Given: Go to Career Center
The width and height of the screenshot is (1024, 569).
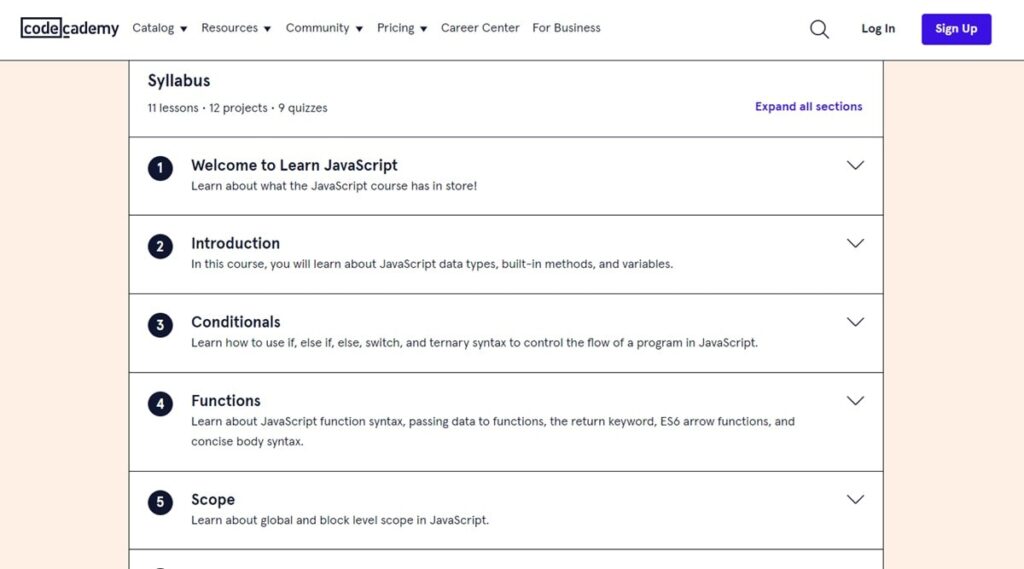Looking at the screenshot, I should pos(480,28).
